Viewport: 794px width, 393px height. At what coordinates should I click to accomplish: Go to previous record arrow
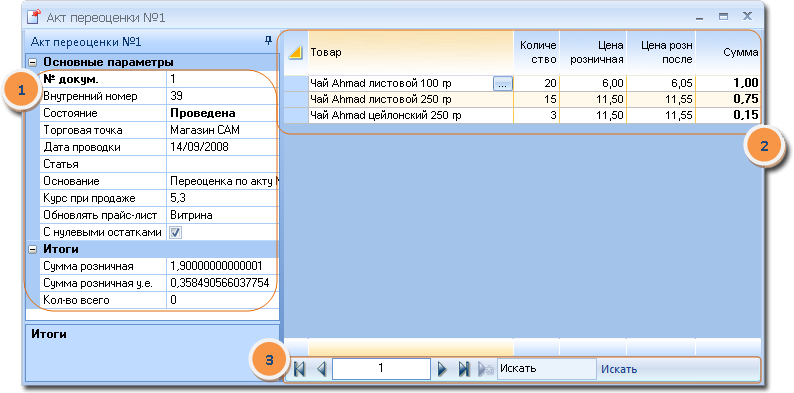[321, 369]
